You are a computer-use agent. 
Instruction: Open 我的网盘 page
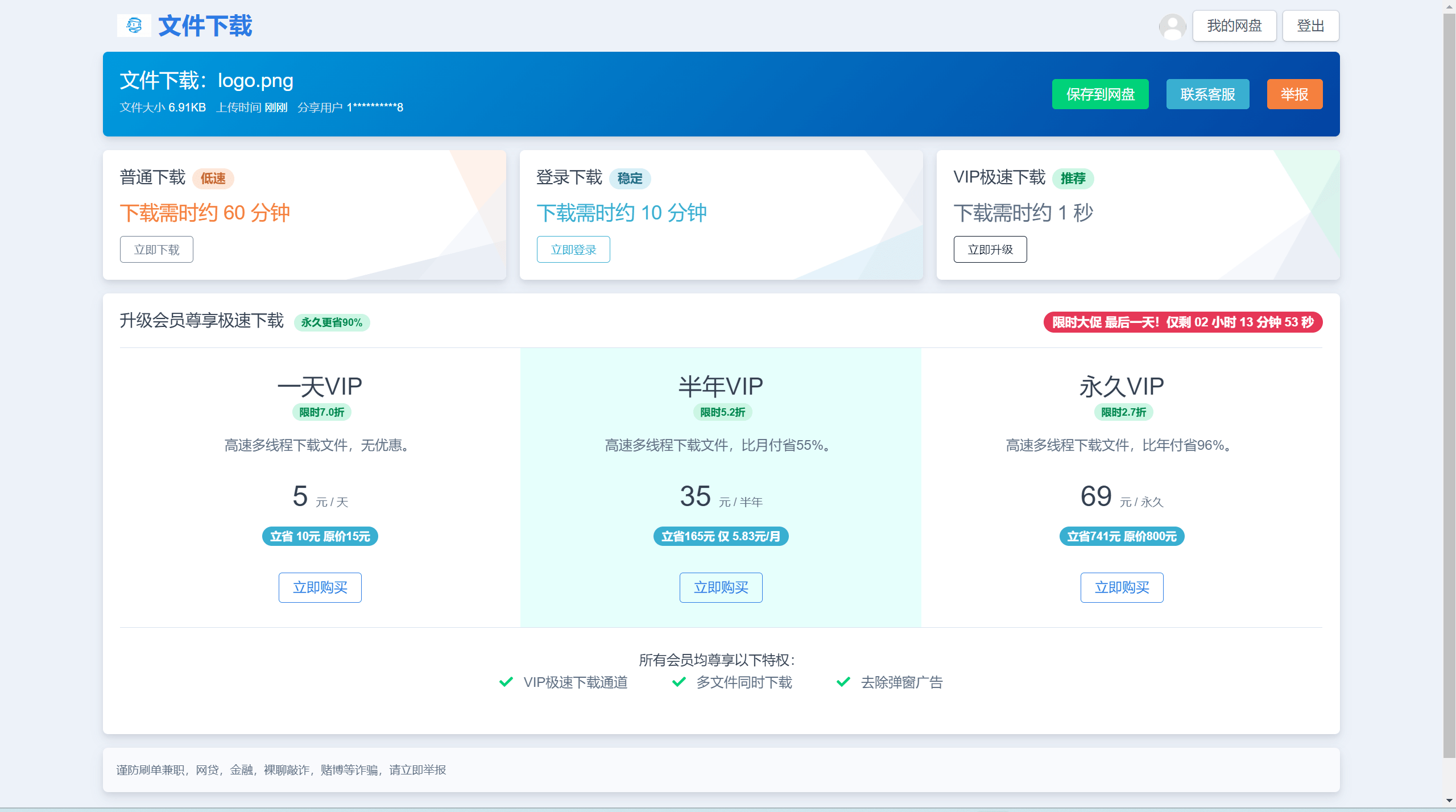pyautogui.click(x=1234, y=26)
